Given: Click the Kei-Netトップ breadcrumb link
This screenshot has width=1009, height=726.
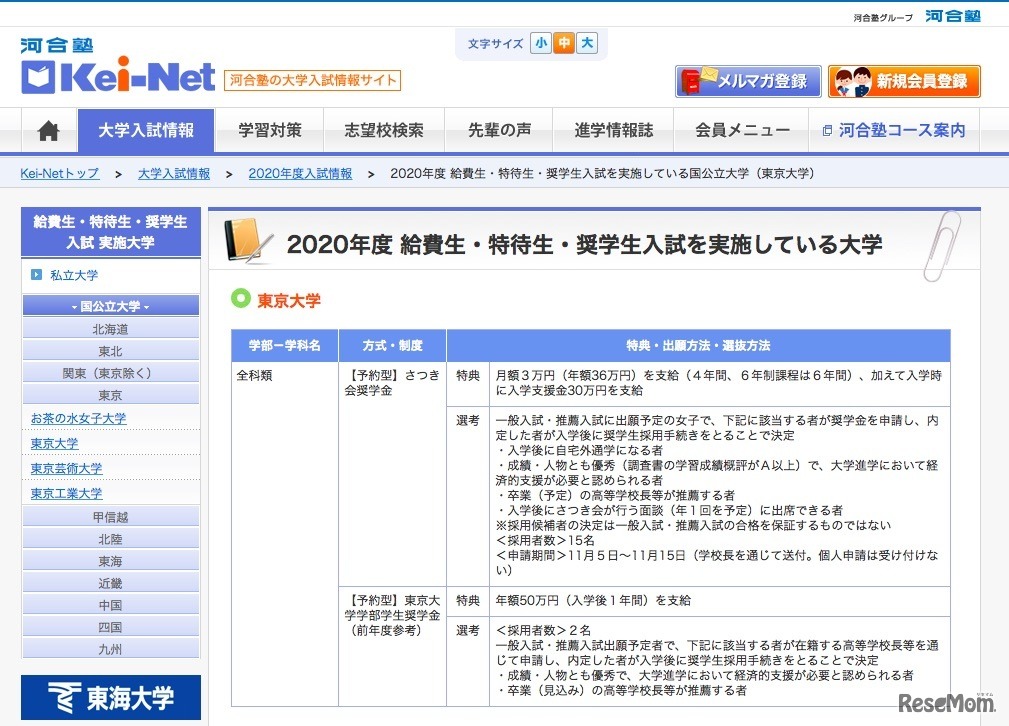Looking at the screenshot, I should [x=60, y=173].
